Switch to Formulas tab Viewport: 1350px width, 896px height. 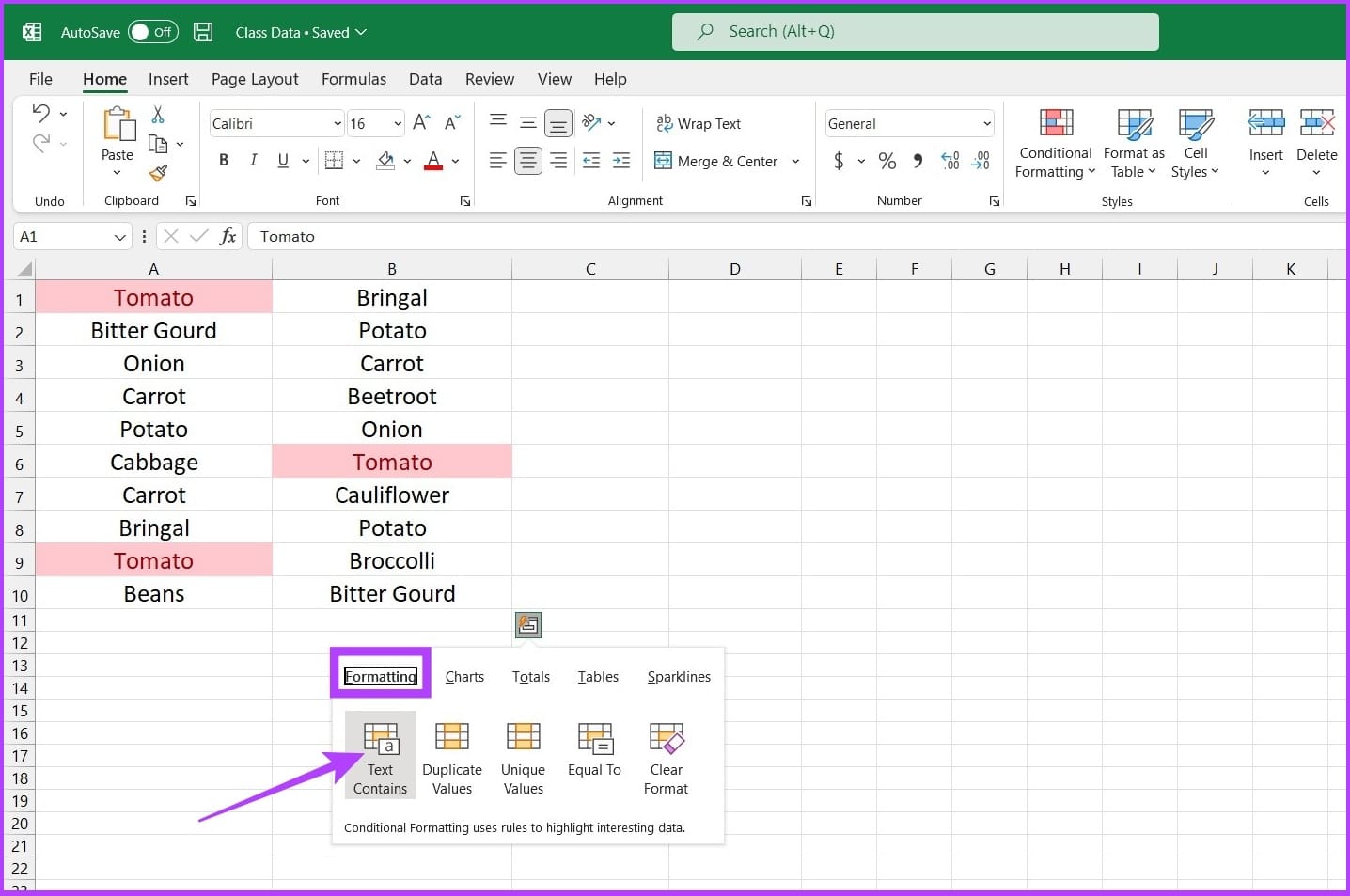point(353,79)
